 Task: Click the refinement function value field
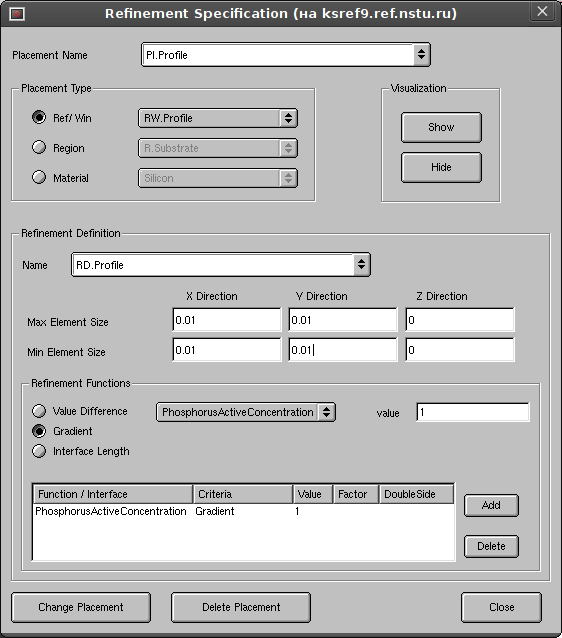(x=473, y=412)
